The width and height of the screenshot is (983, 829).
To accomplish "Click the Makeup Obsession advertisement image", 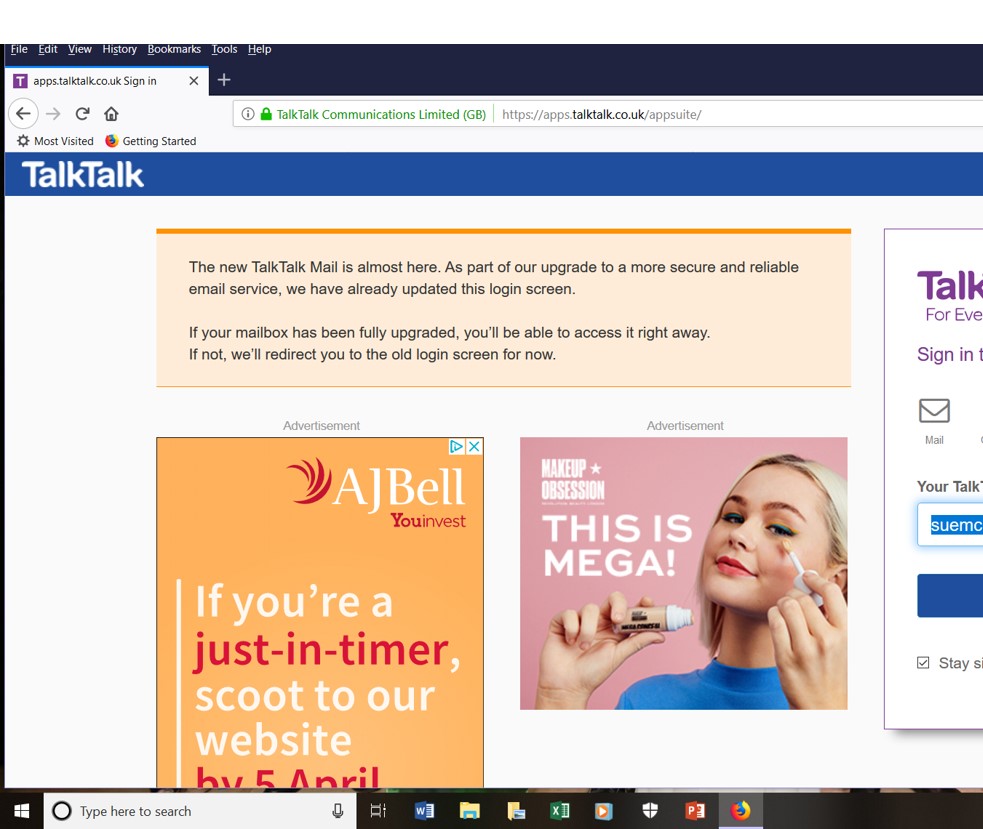I will coord(683,573).
